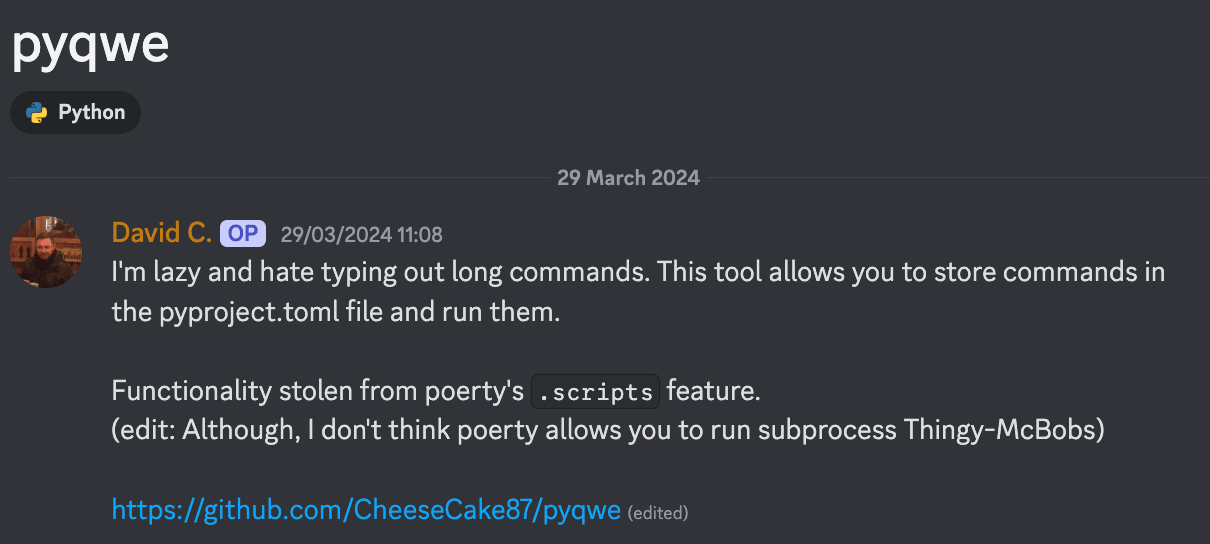Click the word "feature." after the .scripts snippet

coord(714,391)
